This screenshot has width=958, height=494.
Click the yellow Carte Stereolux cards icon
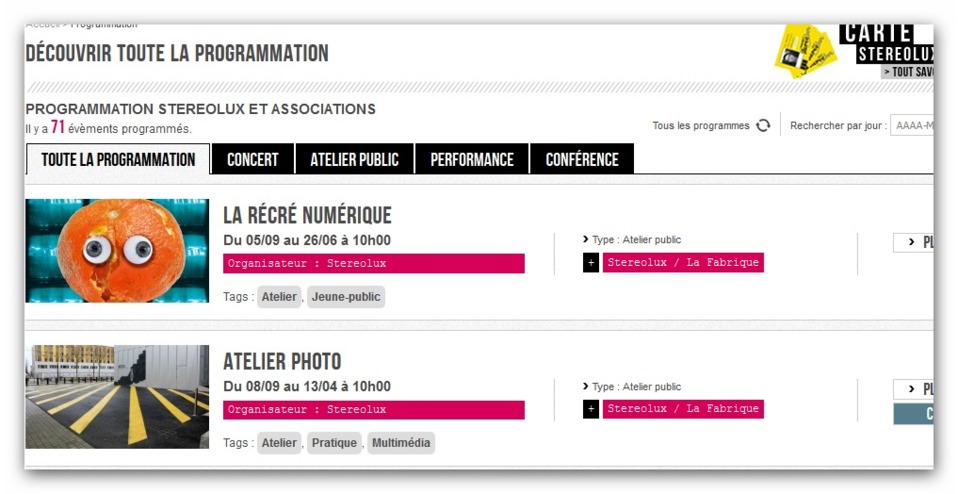pos(804,50)
